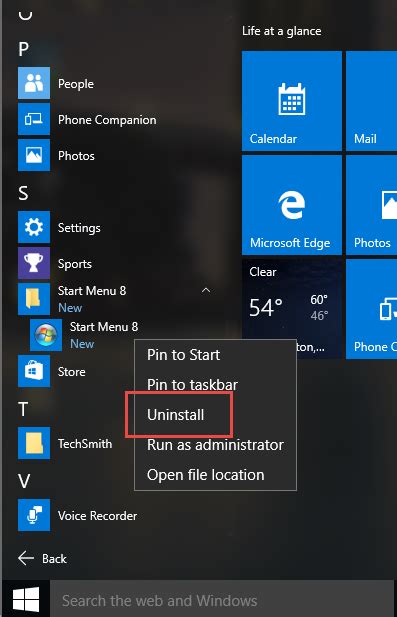Viewport: 397px width, 617px height.
Task: Collapse the Start Menu 8 folder chevron
Action: [x=206, y=290]
